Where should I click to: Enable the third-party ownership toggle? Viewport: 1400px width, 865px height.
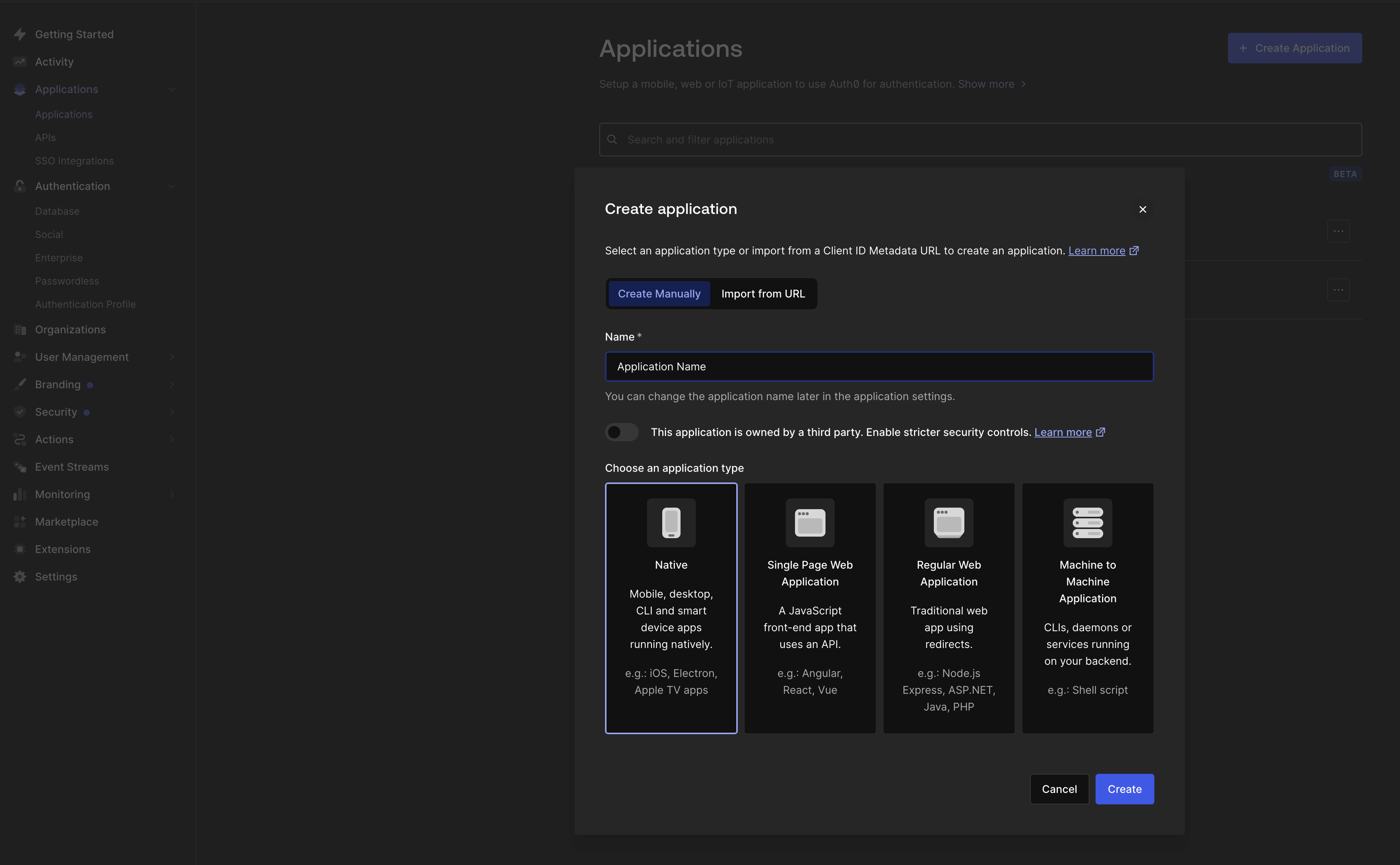pos(622,432)
